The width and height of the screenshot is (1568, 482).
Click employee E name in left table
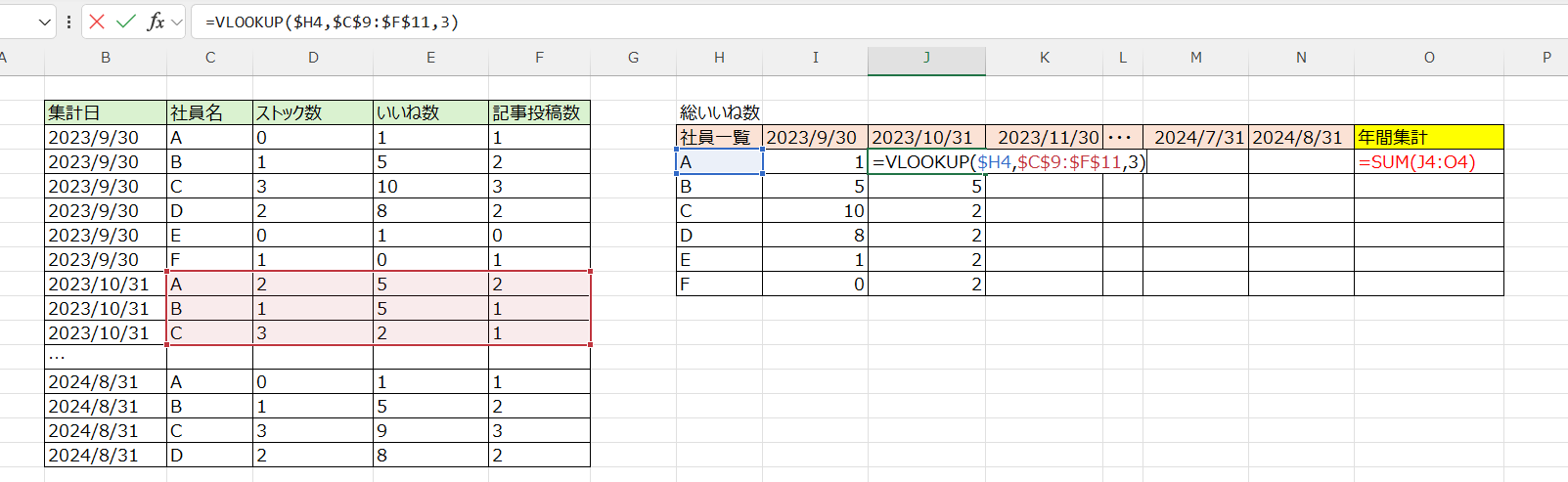(210, 235)
